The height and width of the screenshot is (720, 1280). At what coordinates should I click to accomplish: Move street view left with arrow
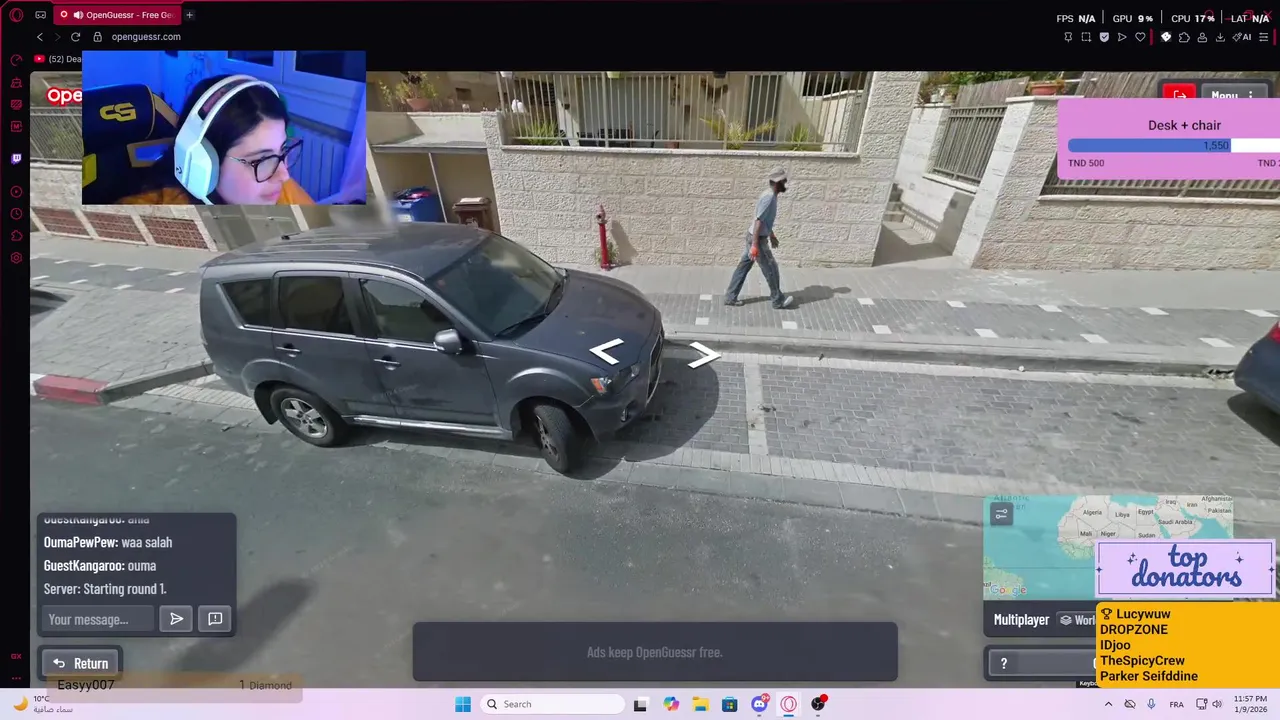click(x=607, y=351)
